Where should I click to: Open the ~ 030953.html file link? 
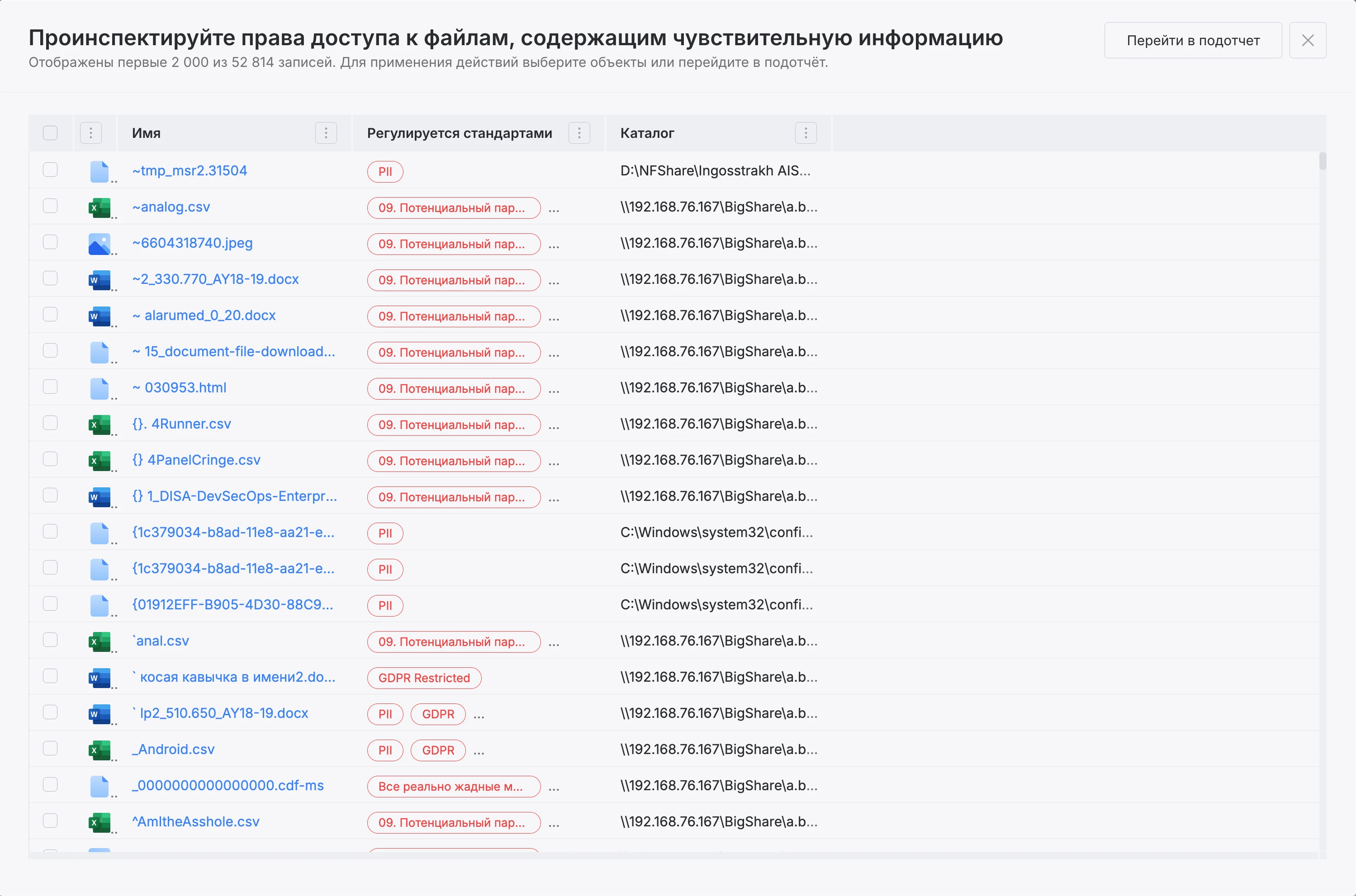(x=180, y=387)
